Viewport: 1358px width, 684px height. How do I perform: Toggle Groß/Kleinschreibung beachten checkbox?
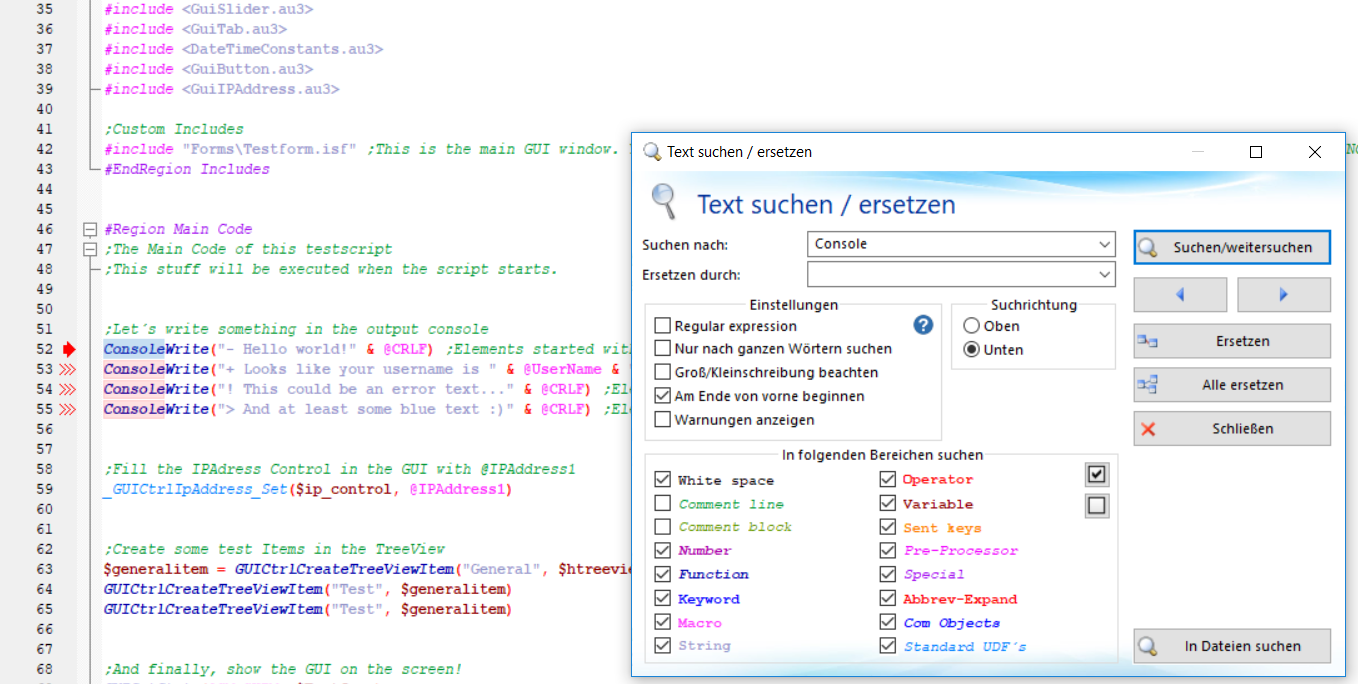tap(662, 372)
